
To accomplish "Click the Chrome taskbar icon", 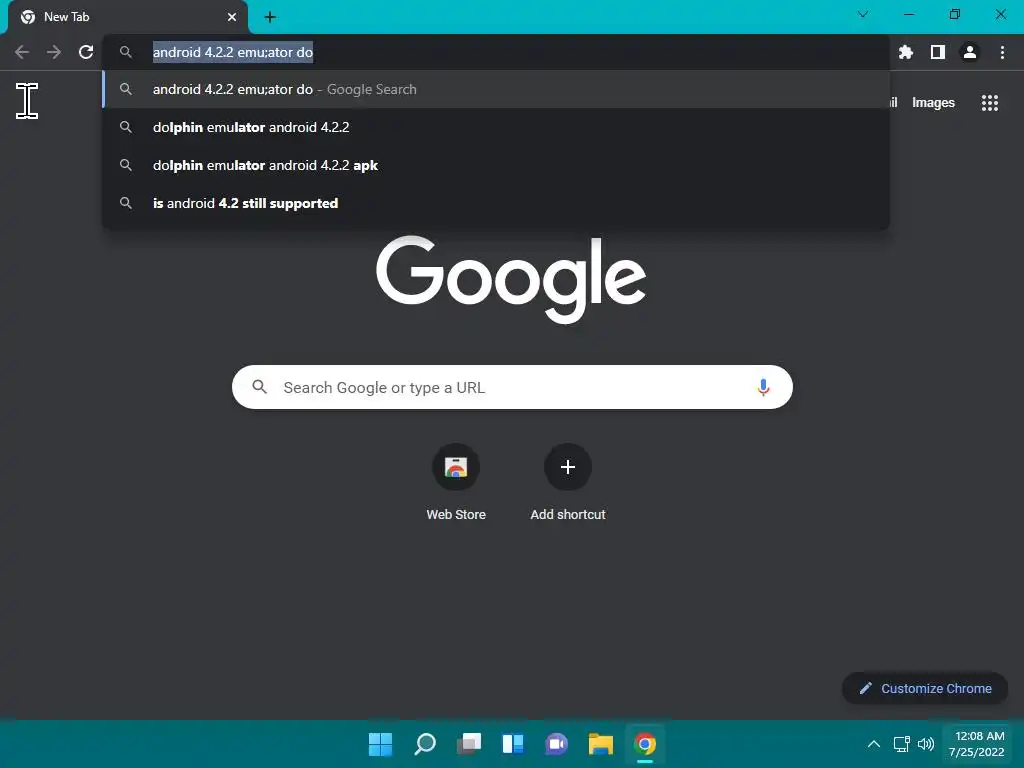I will [645, 744].
